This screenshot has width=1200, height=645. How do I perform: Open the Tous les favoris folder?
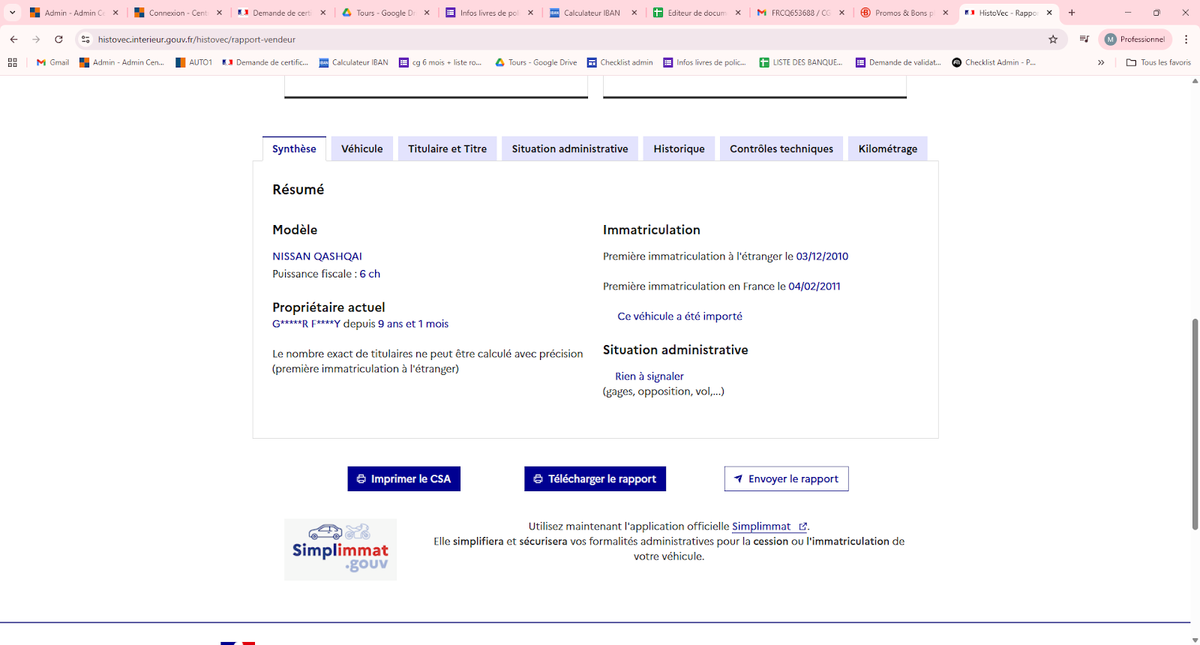1158,62
